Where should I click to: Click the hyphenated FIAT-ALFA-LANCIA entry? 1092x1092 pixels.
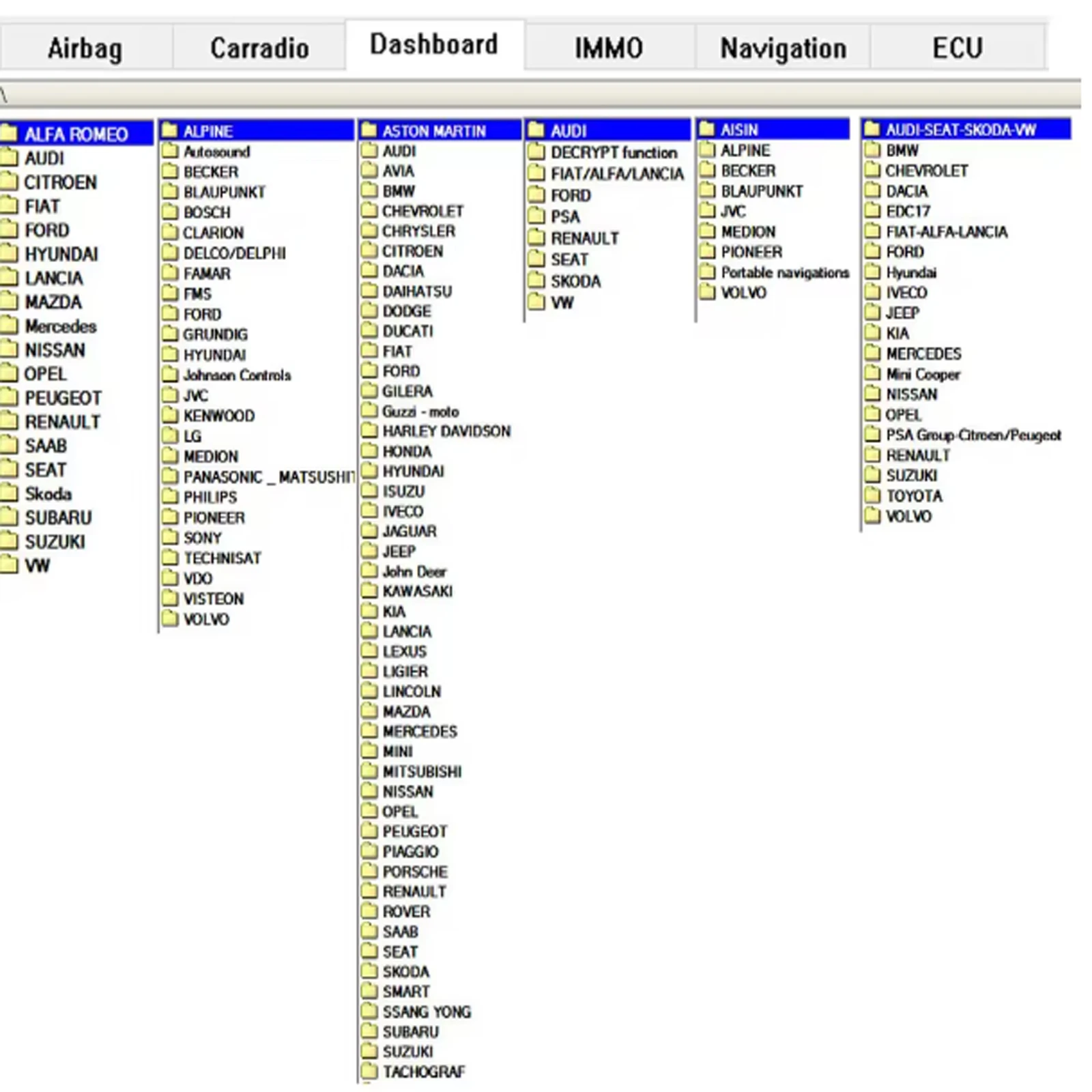[x=947, y=231]
